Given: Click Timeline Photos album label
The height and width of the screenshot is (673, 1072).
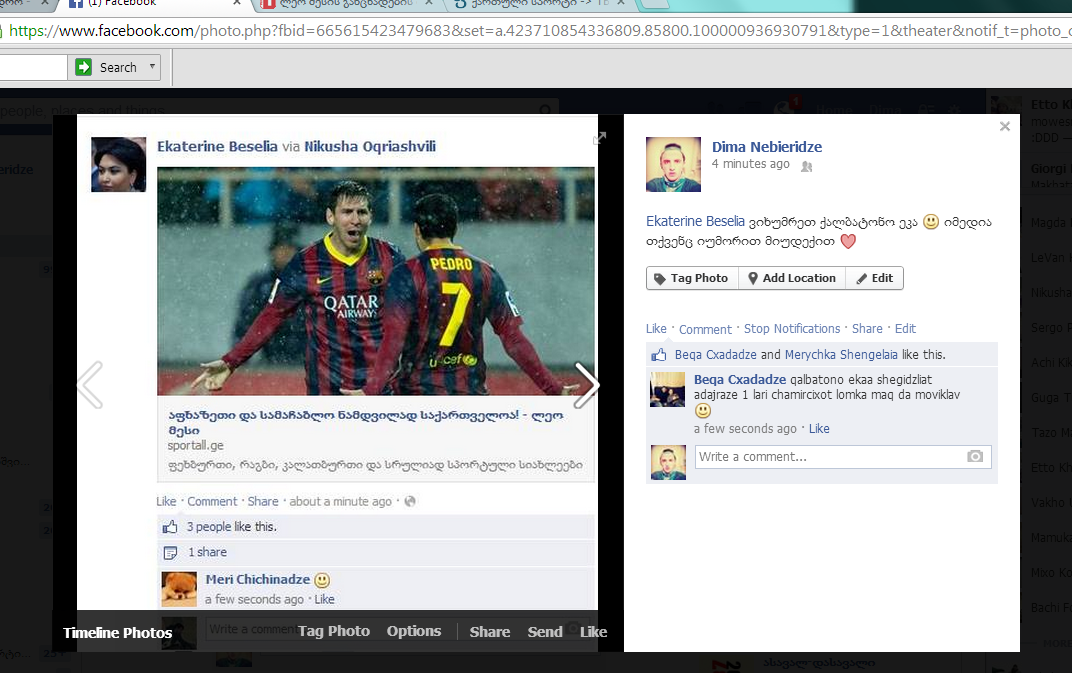Looking at the screenshot, I should click(118, 633).
